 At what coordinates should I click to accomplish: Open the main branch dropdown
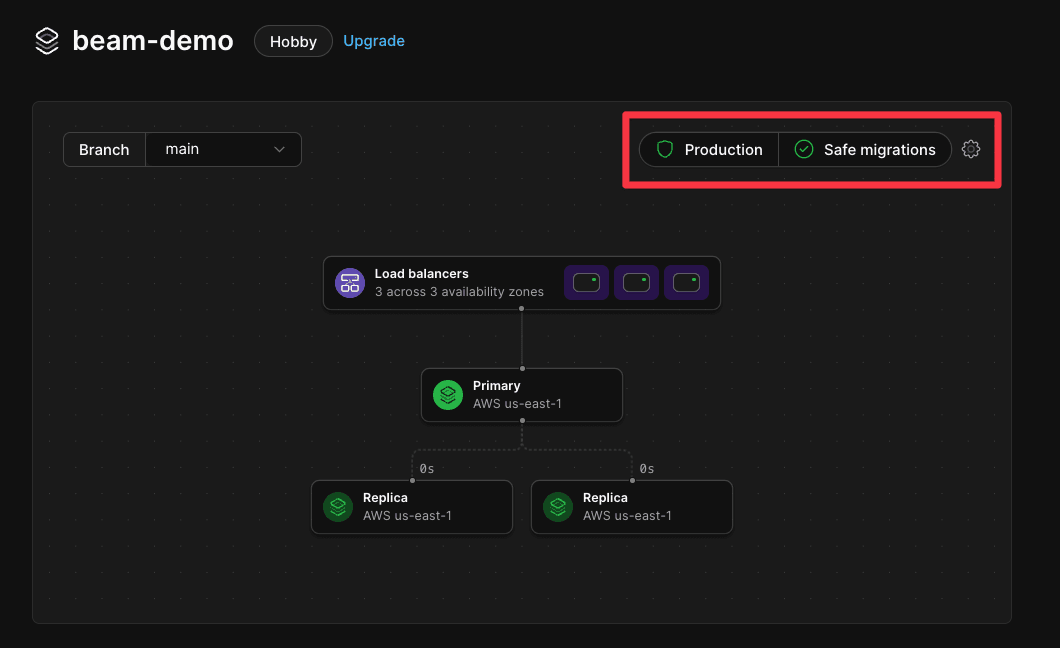pos(224,149)
